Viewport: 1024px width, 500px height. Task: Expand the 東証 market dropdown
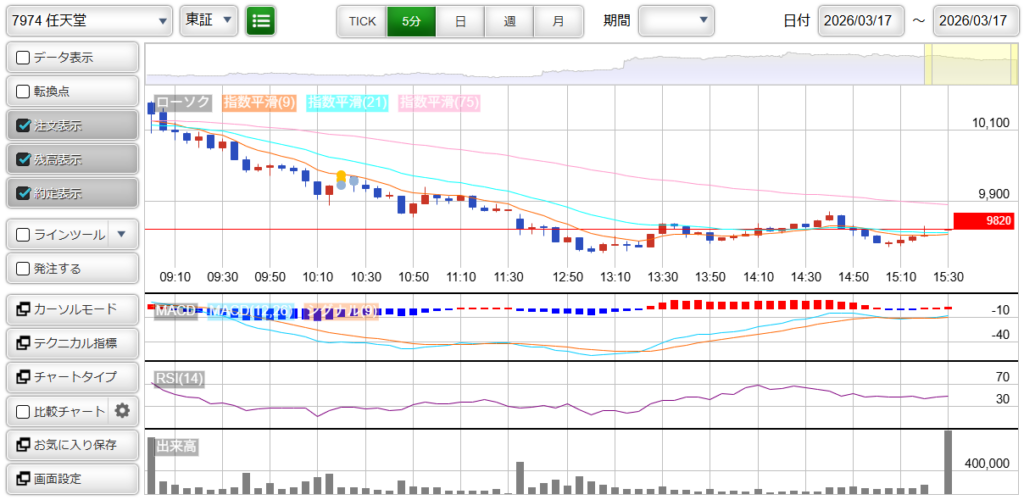pos(209,20)
